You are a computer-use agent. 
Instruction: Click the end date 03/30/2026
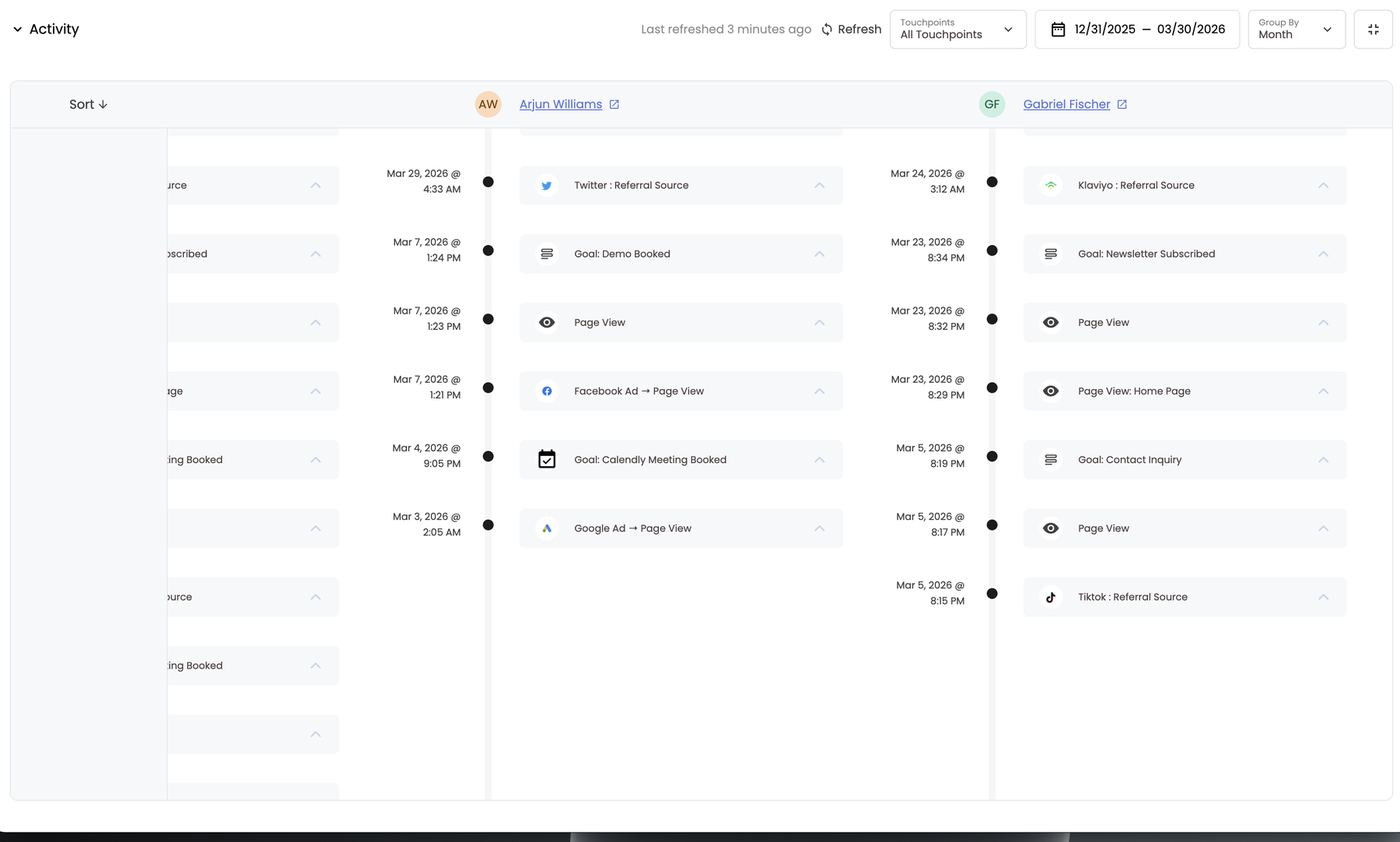pyautogui.click(x=1191, y=29)
